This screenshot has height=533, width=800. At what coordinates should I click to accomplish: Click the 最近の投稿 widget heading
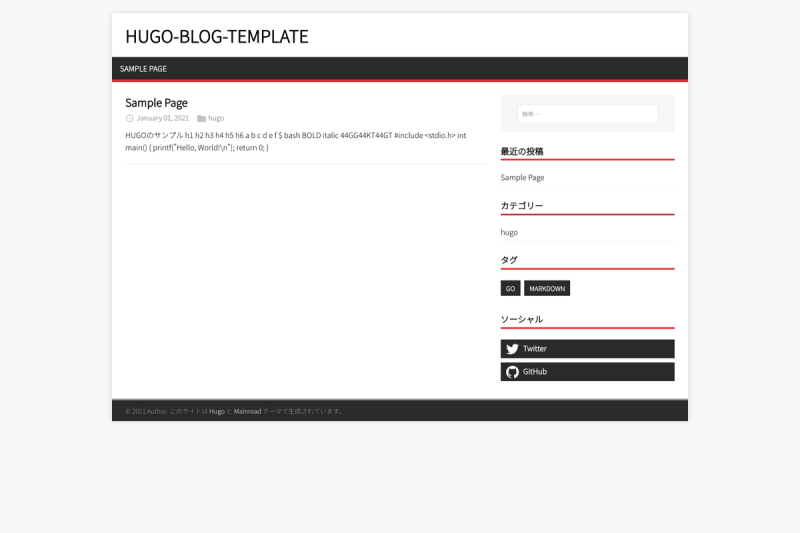tap(521, 151)
